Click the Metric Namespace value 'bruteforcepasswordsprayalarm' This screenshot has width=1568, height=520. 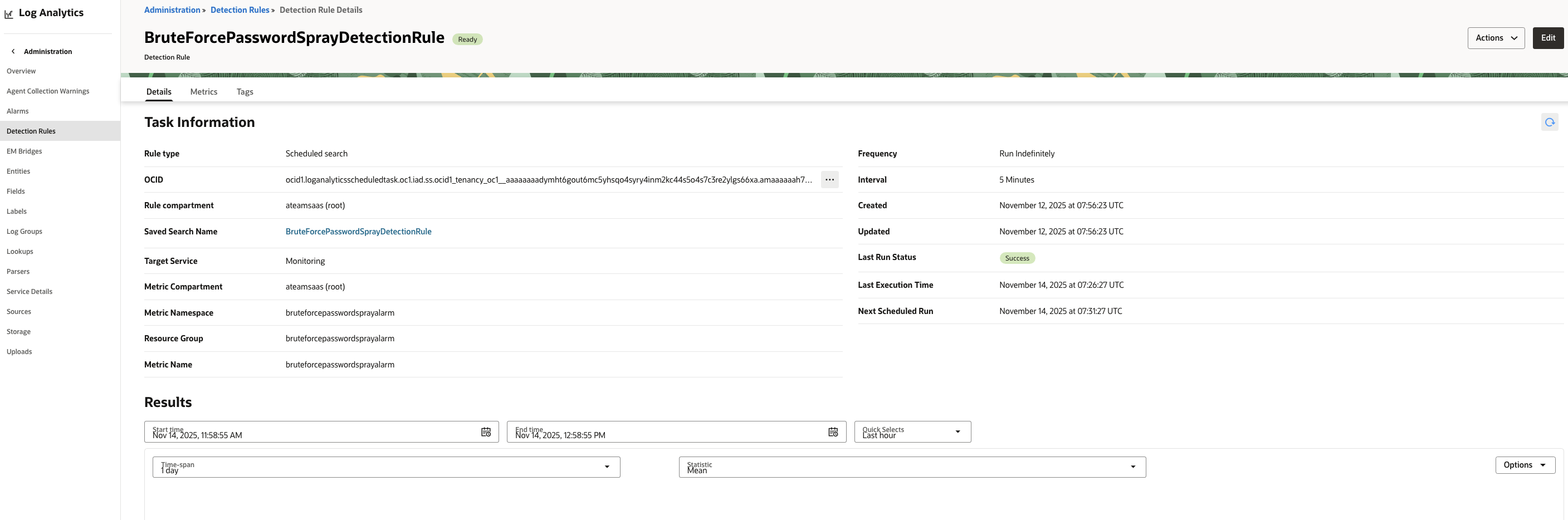[340, 313]
